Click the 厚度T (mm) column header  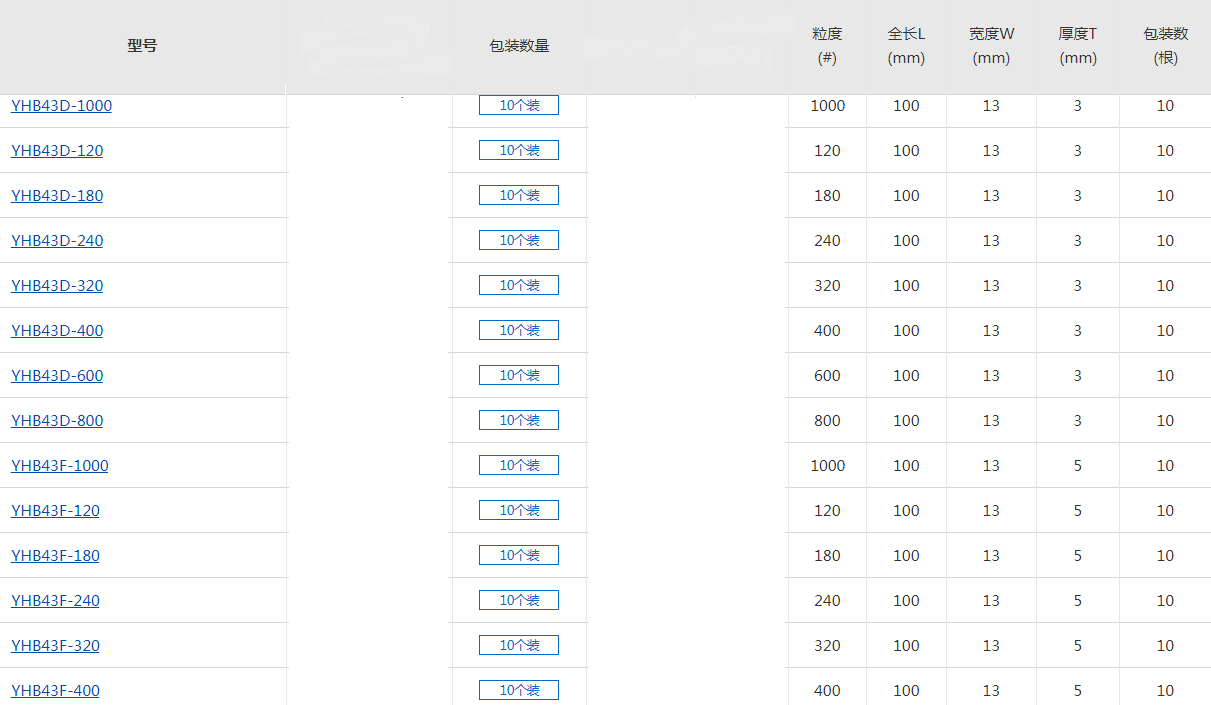pyautogui.click(x=1078, y=46)
